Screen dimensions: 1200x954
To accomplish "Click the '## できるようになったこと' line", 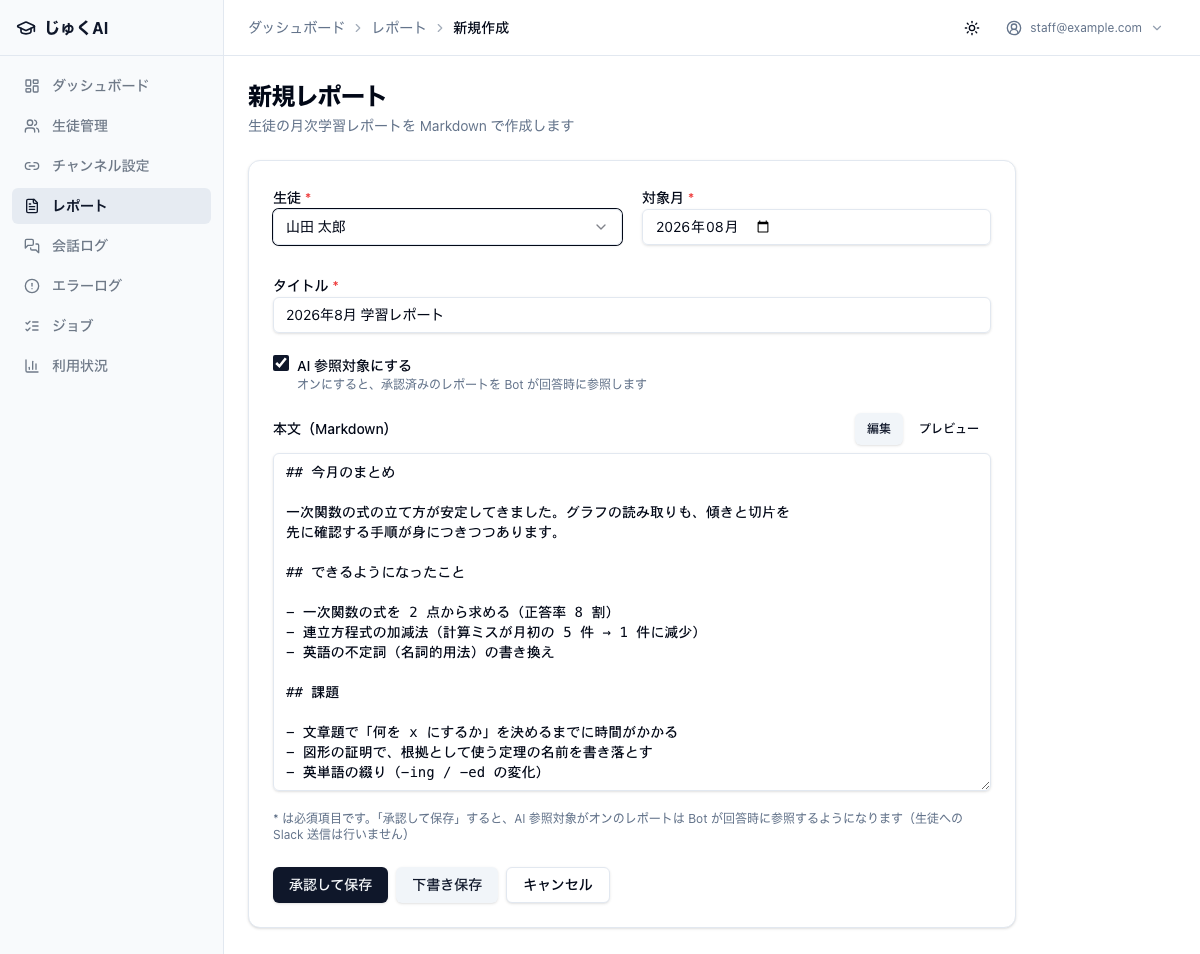I will coord(375,572).
